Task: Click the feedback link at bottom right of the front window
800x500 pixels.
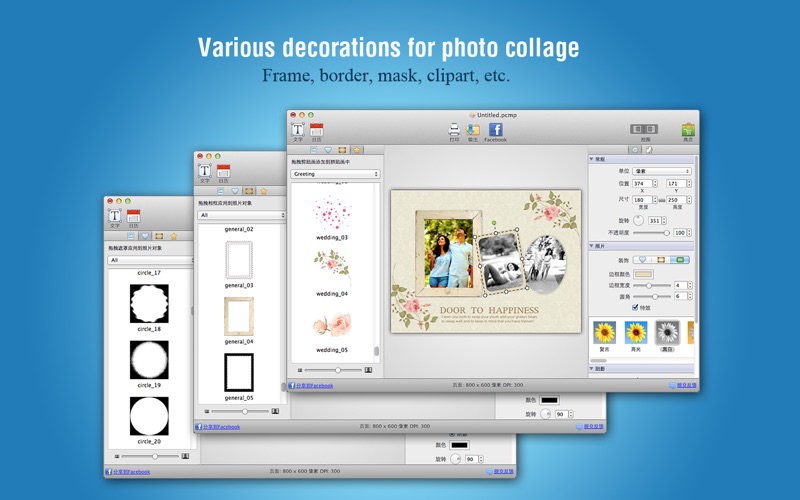Action: tap(683, 385)
